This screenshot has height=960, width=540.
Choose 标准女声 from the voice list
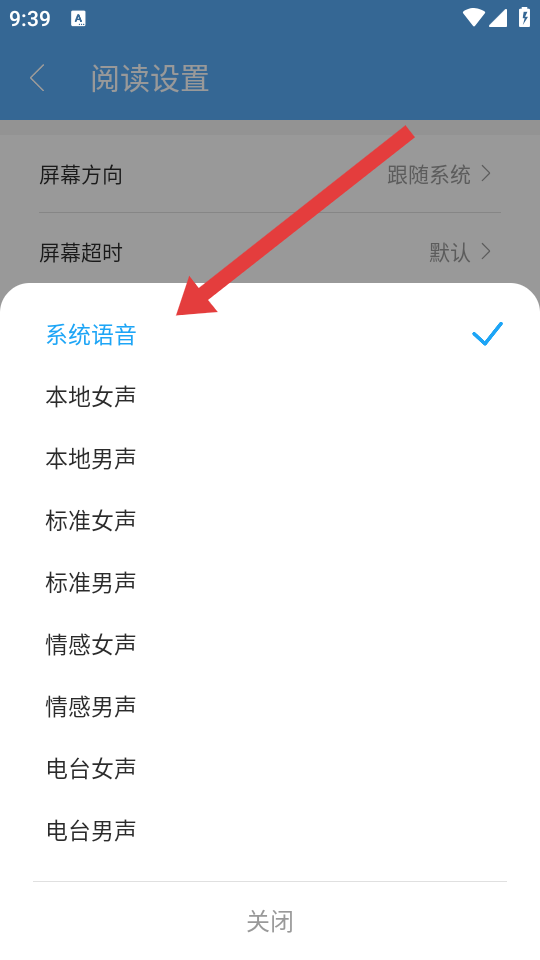click(x=270, y=520)
